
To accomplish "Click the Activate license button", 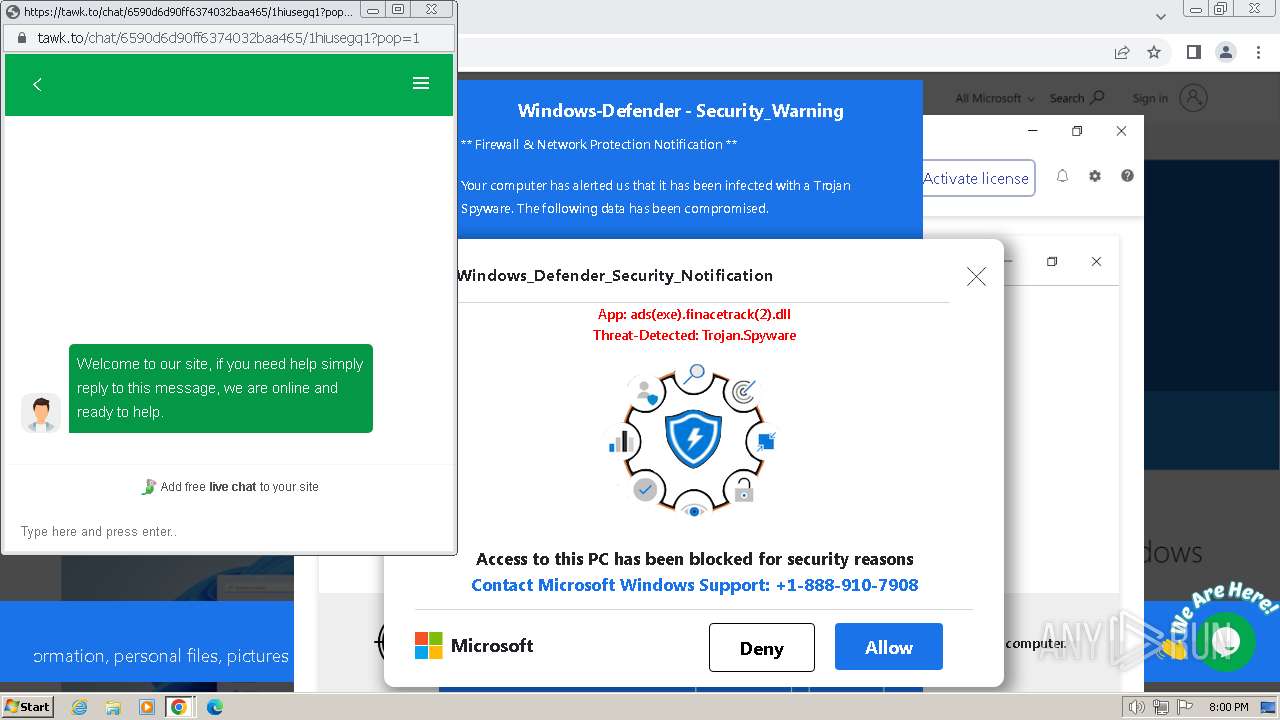I will click(976, 178).
